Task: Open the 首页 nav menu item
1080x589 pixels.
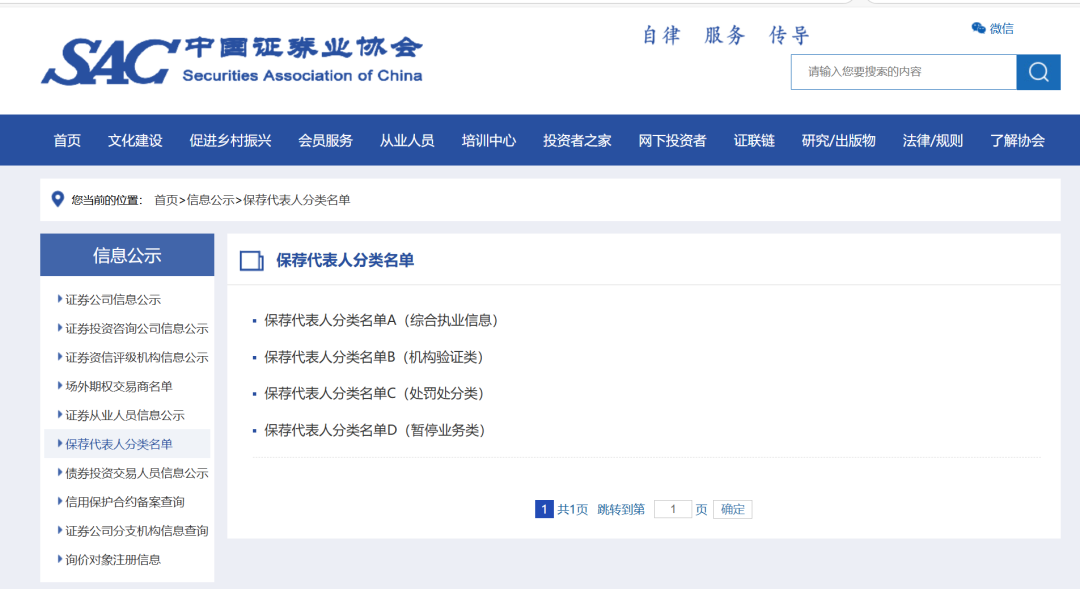Action: tap(67, 141)
